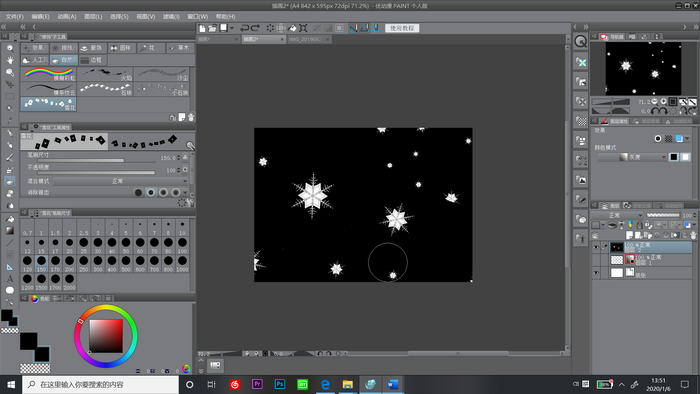Click the navigator thumbnail preview
The width and height of the screenshot is (700, 394).
click(643, 68)
